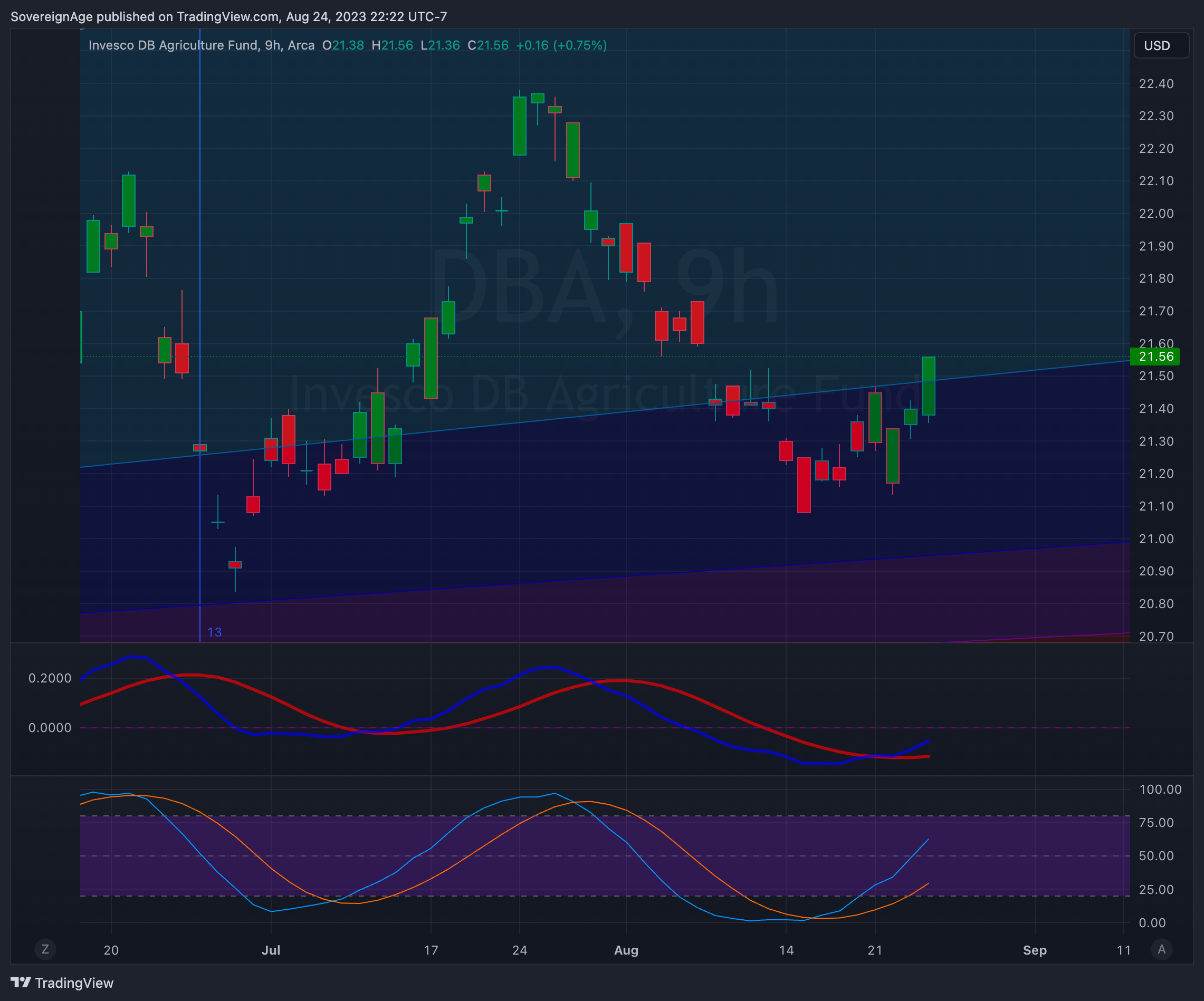Image resolution: width=1204 pixels, height=1001 pixels.
Task: Click the 75.00 stochastic scale label
Action: pos(1156,823)
